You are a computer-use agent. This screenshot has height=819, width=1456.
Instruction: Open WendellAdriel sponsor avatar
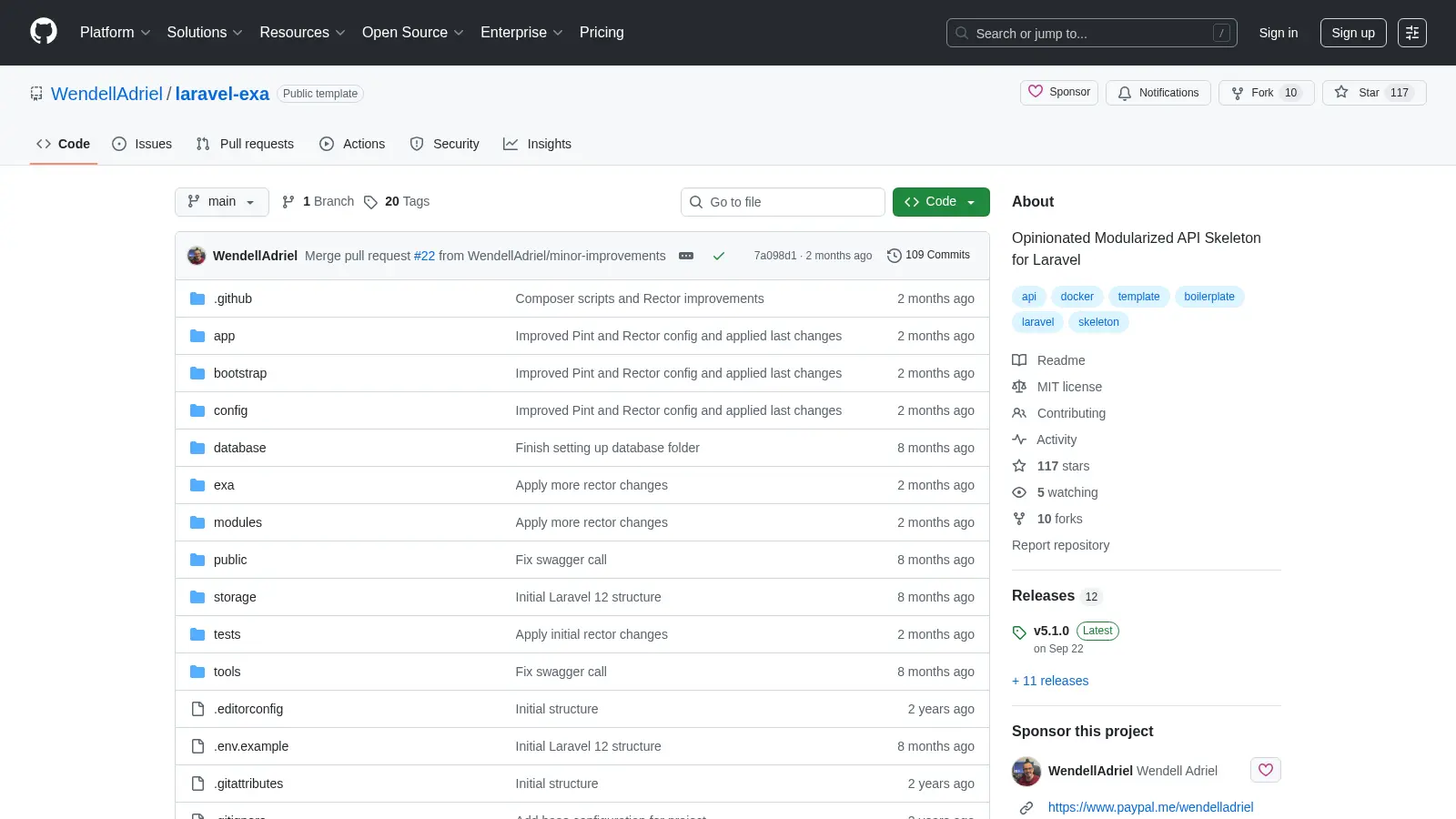coord(1026,772)
